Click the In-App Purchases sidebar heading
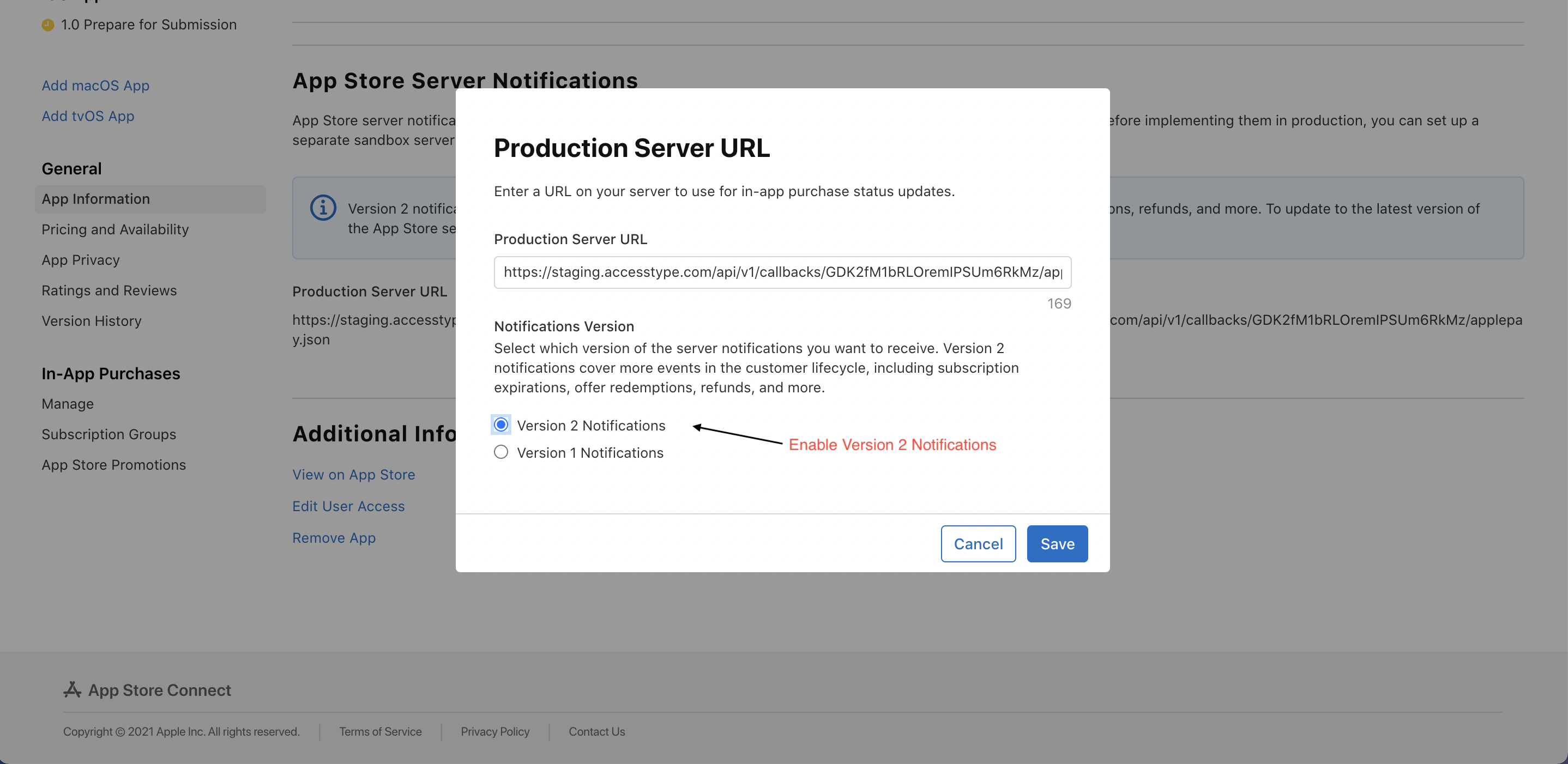Image resolution: width=1568 pixels, height=764 pixels. [111, 373]
